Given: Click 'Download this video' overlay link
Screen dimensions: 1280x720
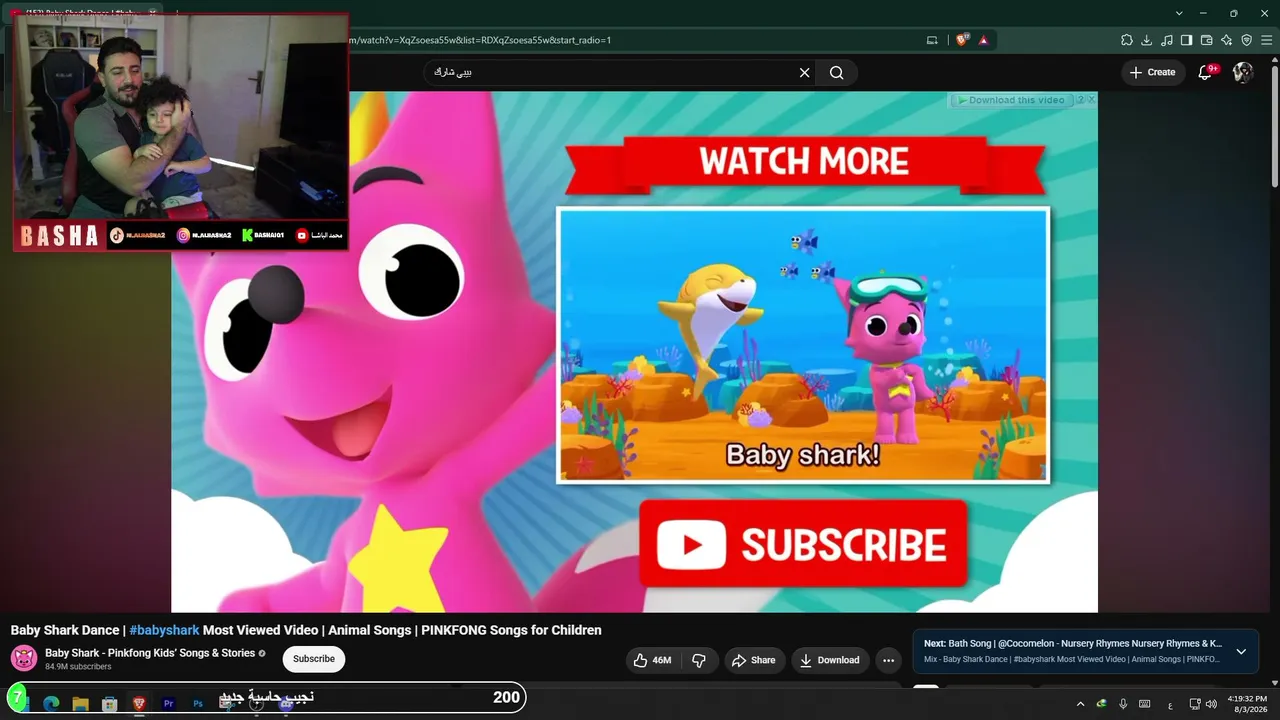Looking at the screenshot, I should coord(1010,100).
